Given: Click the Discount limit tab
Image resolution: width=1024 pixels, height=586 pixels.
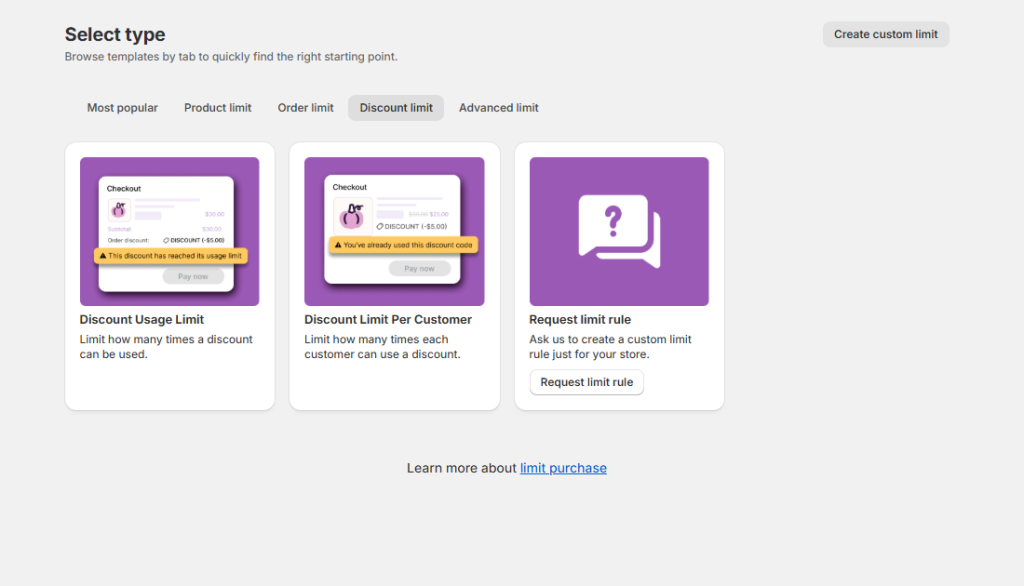Looking at the screenshot, I should point(396,108).
